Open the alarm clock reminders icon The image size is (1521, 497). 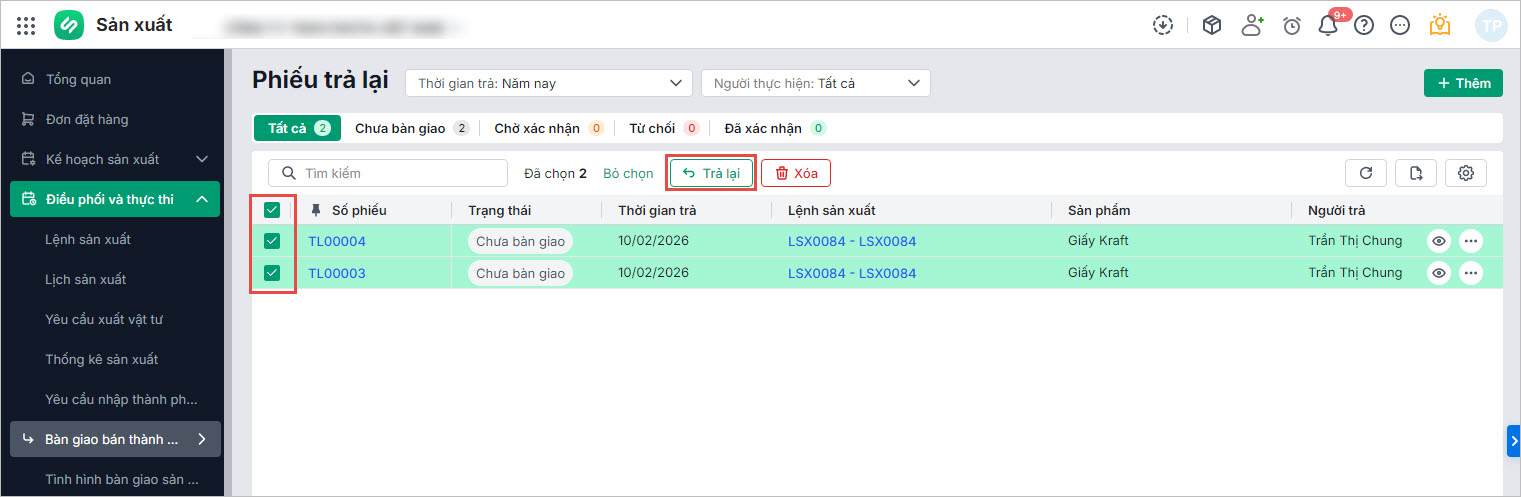point(1292,26)
